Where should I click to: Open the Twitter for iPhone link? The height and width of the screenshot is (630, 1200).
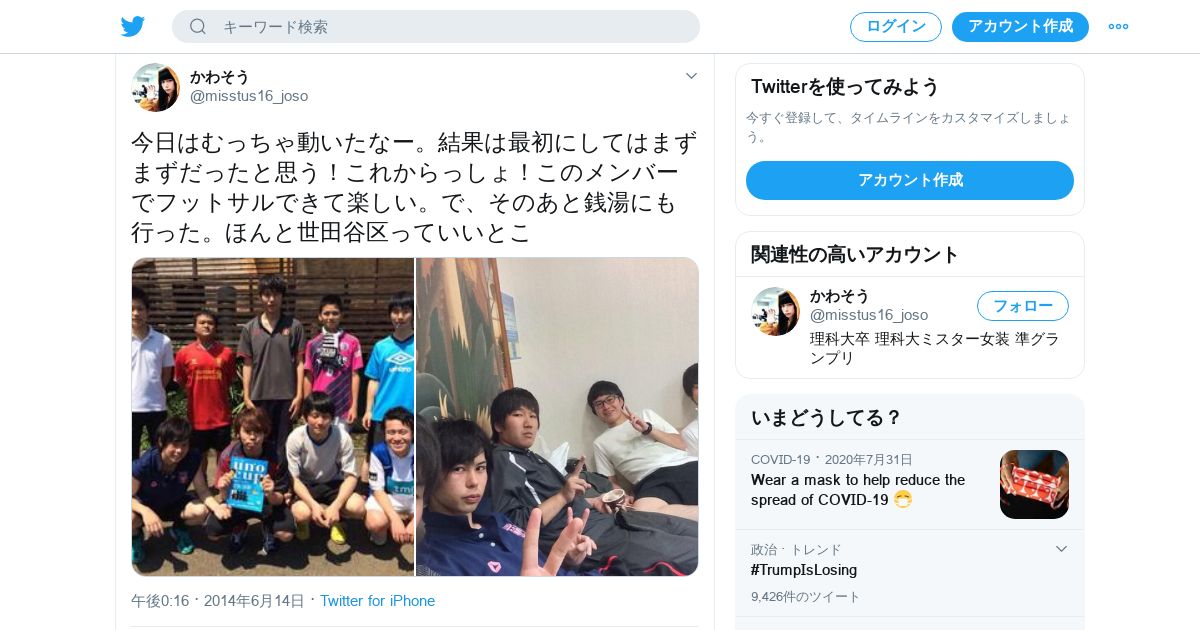tap(378, 601)
